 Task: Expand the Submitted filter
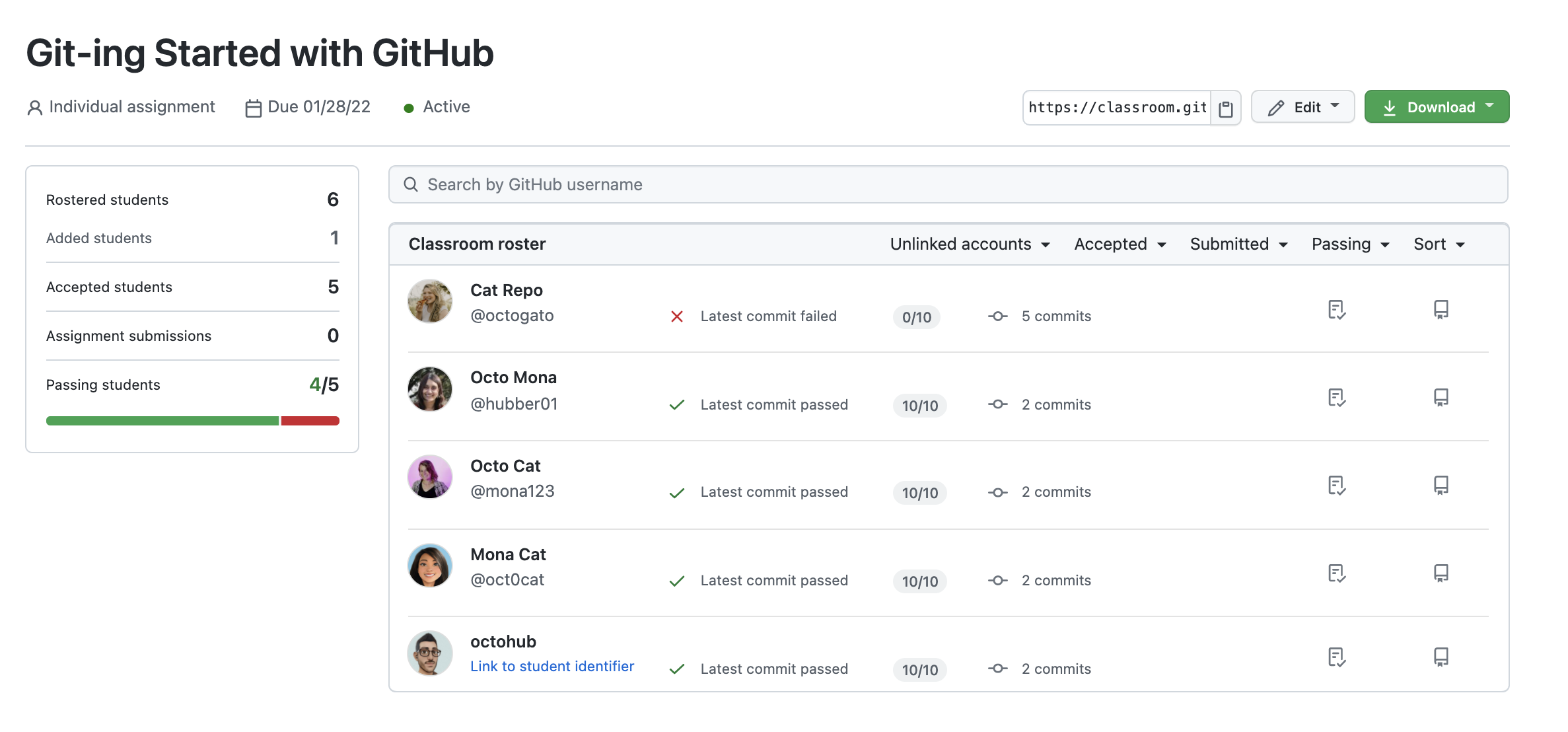[1239, 244]
